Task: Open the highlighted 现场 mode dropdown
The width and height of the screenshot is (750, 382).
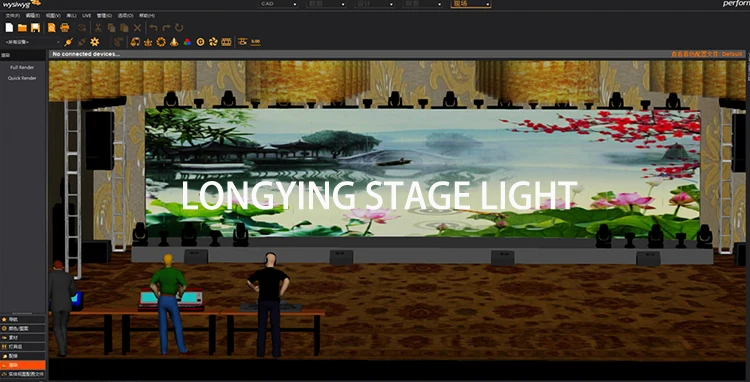Action: [x=471, y=4]
